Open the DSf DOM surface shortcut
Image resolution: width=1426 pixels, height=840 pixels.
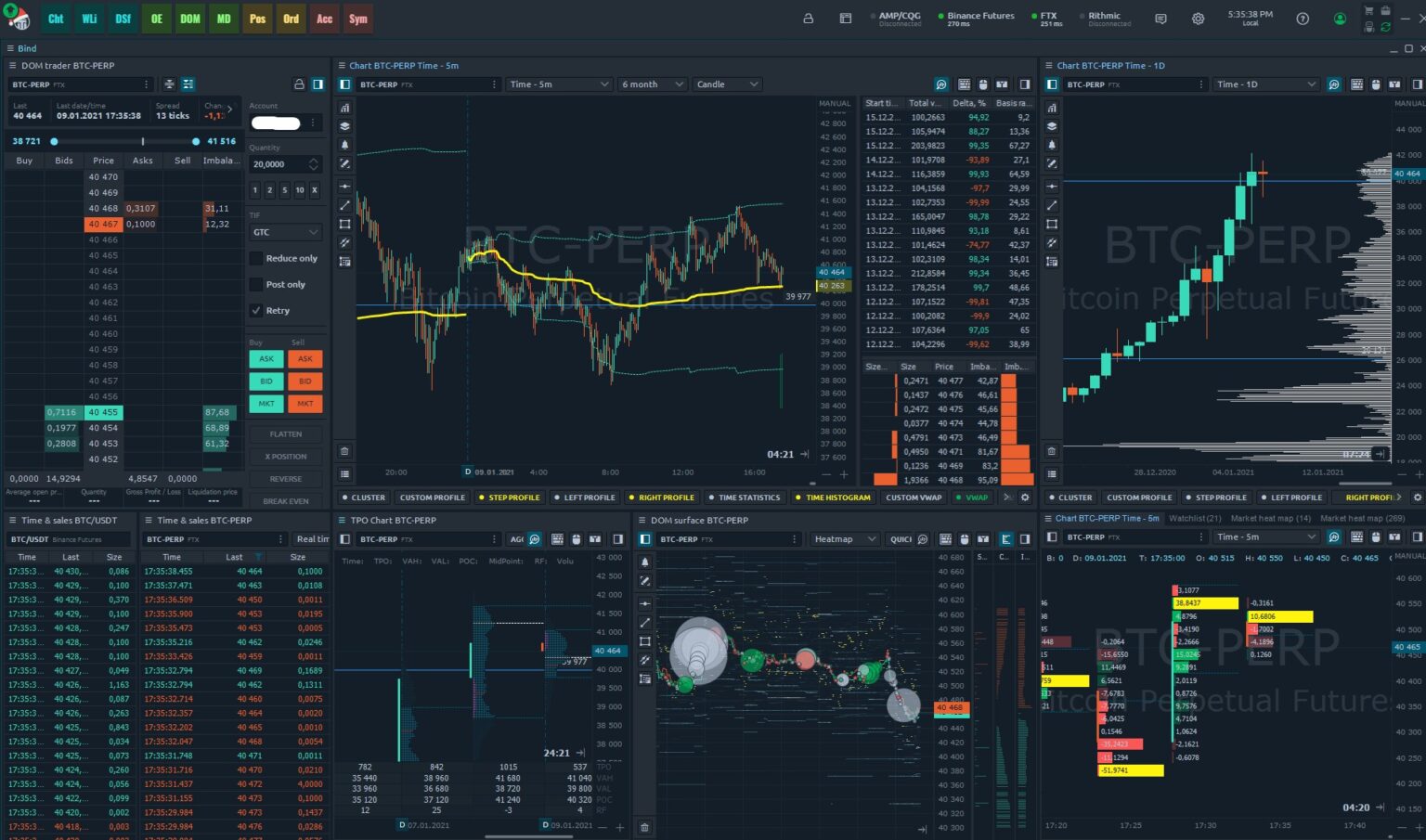[x=123, y=19]
